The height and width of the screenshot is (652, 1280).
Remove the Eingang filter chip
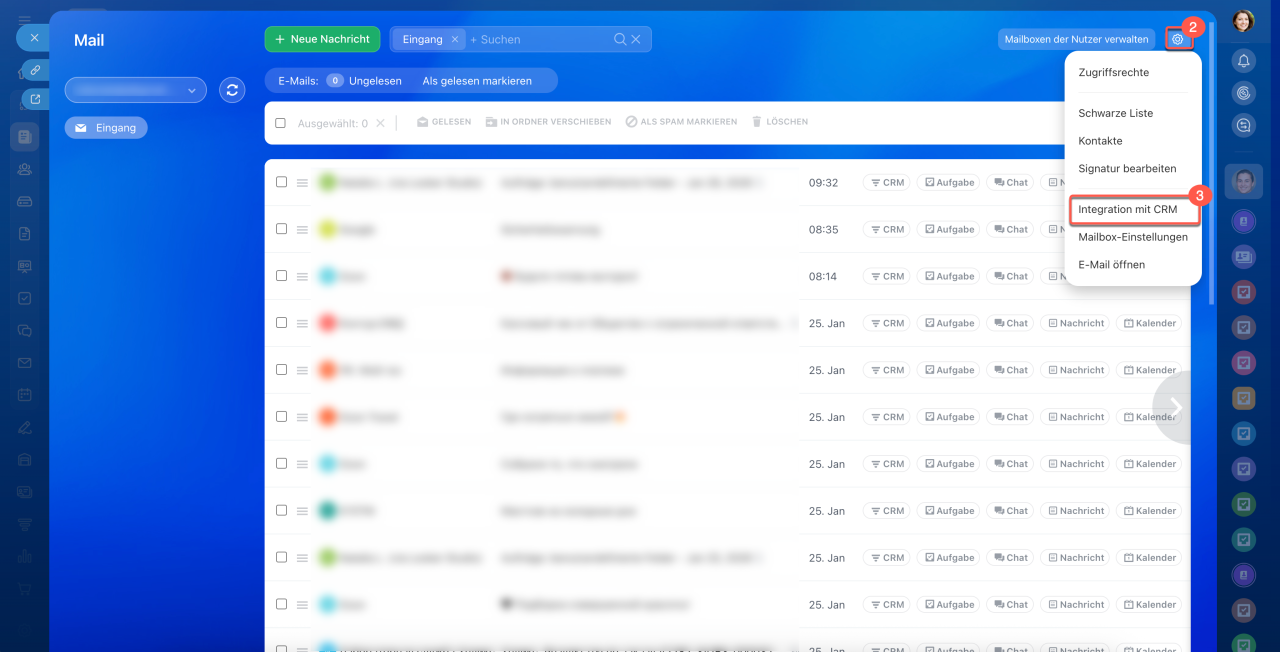click(x=454, y=39)
